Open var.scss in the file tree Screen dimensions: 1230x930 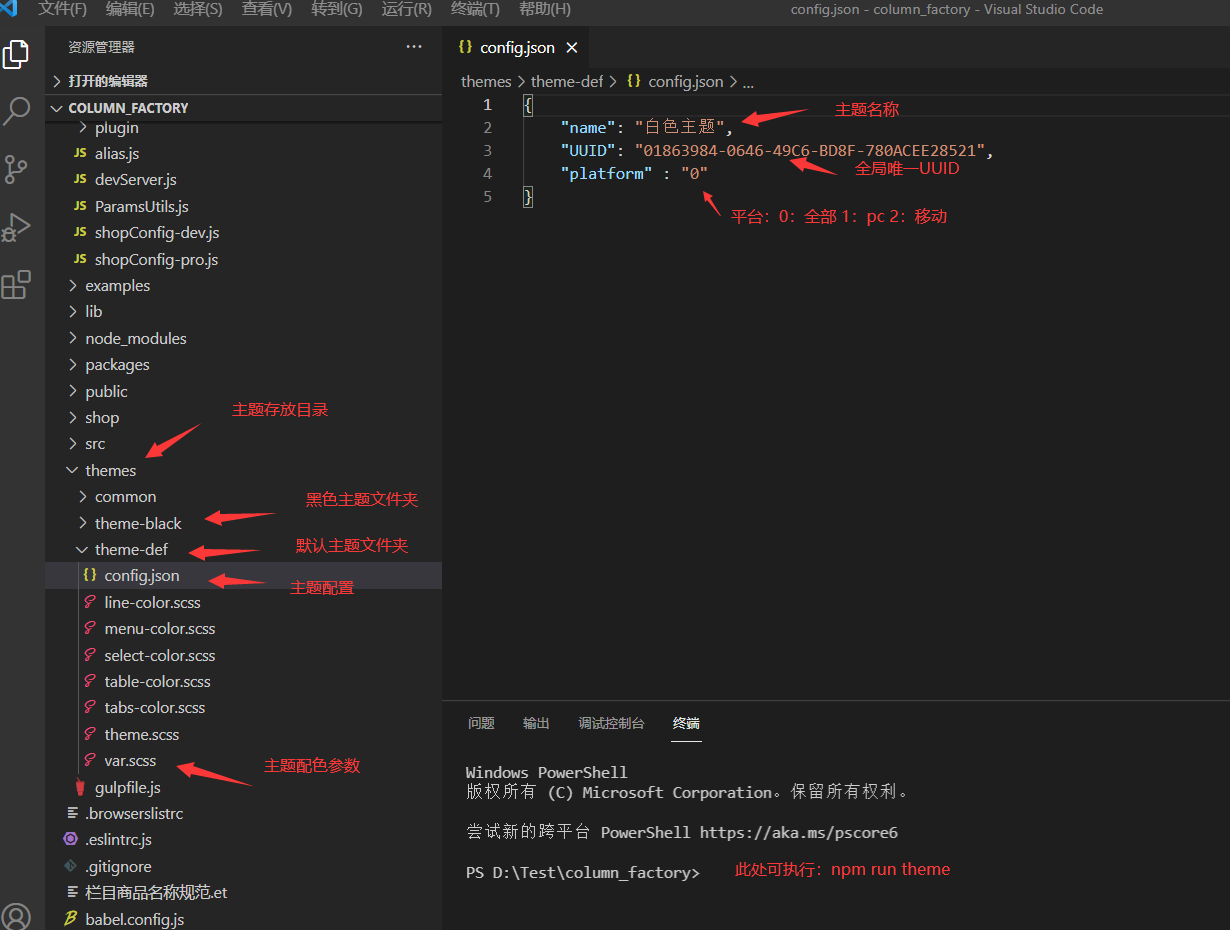tap(130, 761)
